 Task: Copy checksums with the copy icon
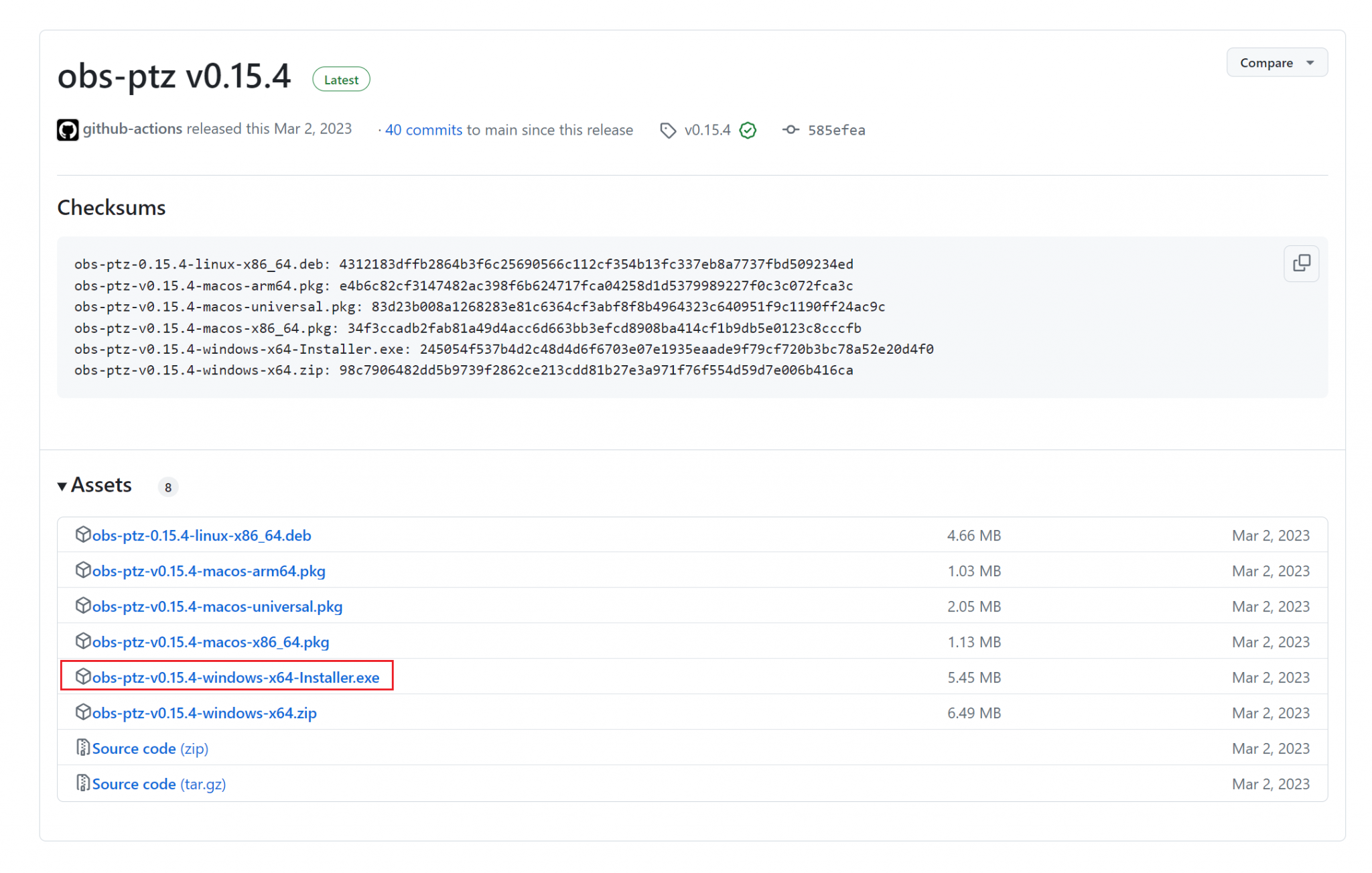tap(1300, 263)
